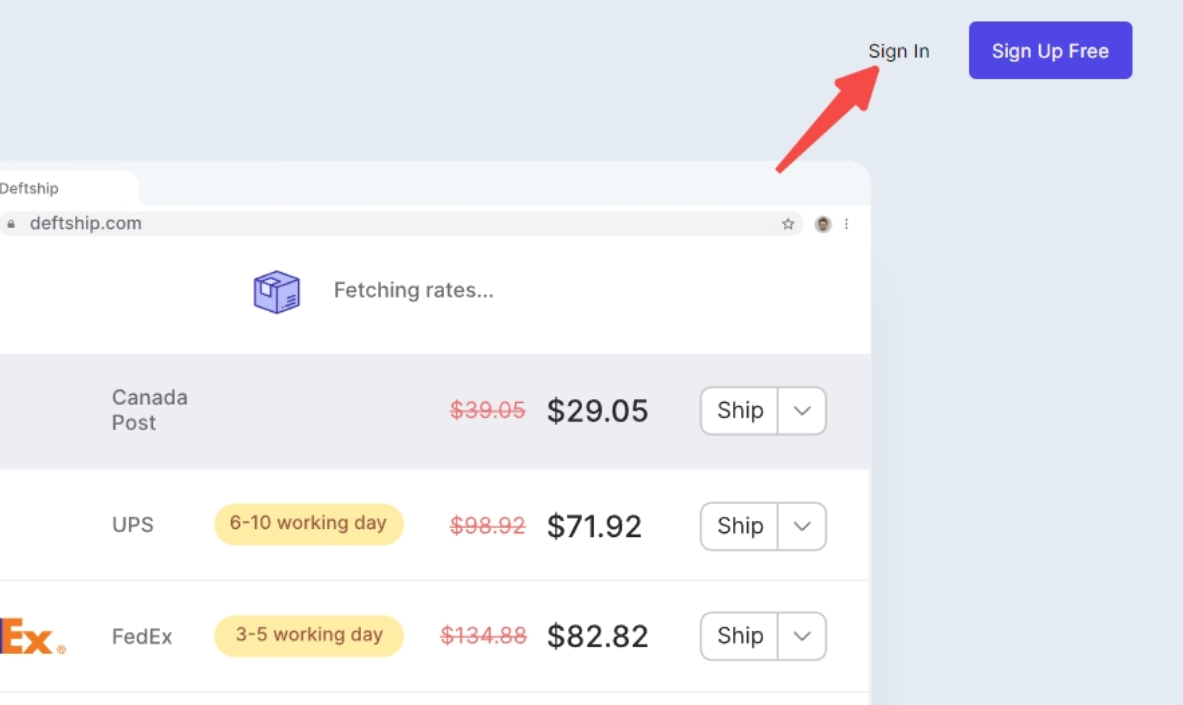
Task: Open the browser three-dot menu
Action: click(847, 224)
